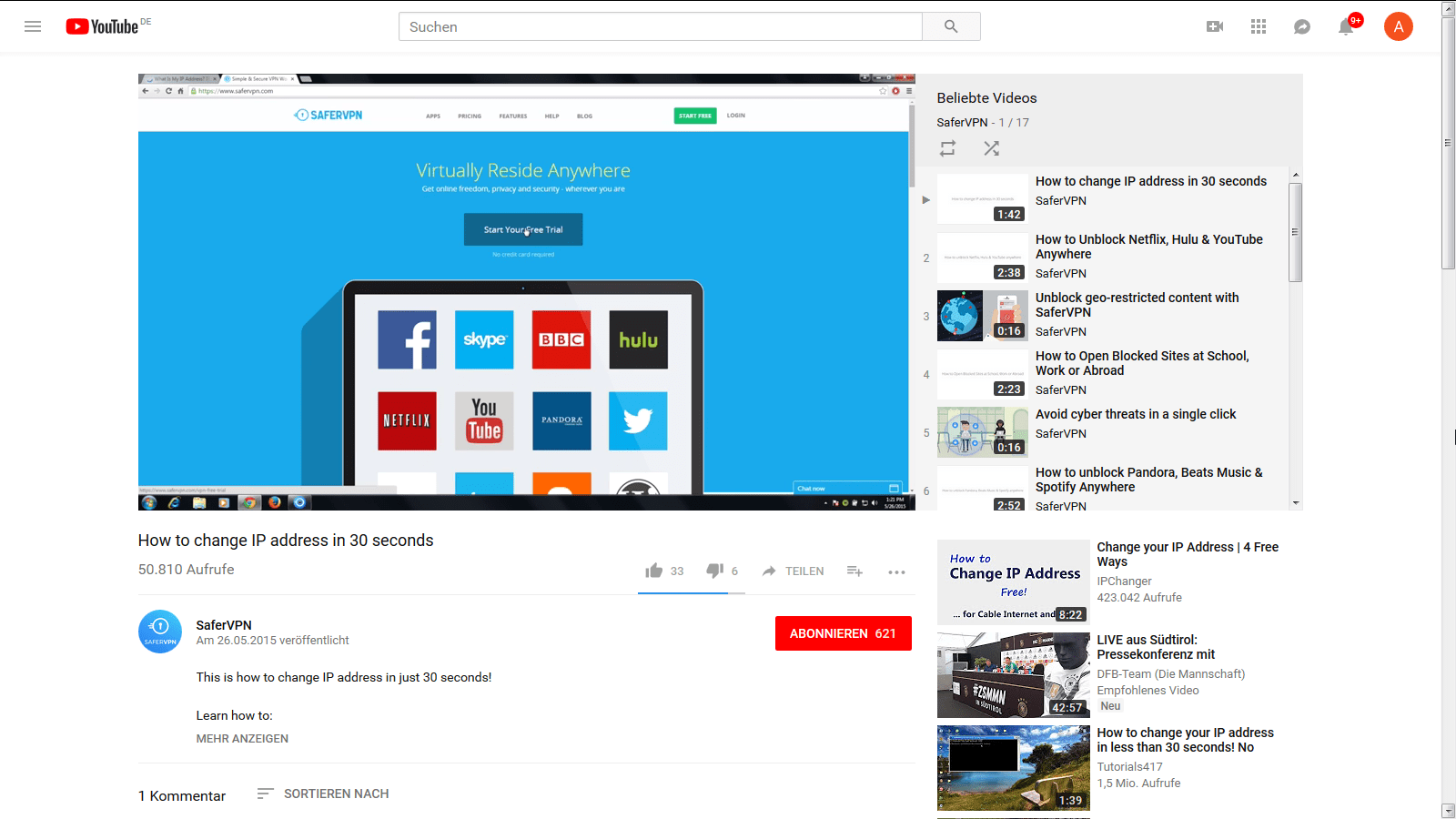Viewport: 1456px width, 819px height.
Task: Click Facebook tile in the video
Action: (x=407, y=339)
